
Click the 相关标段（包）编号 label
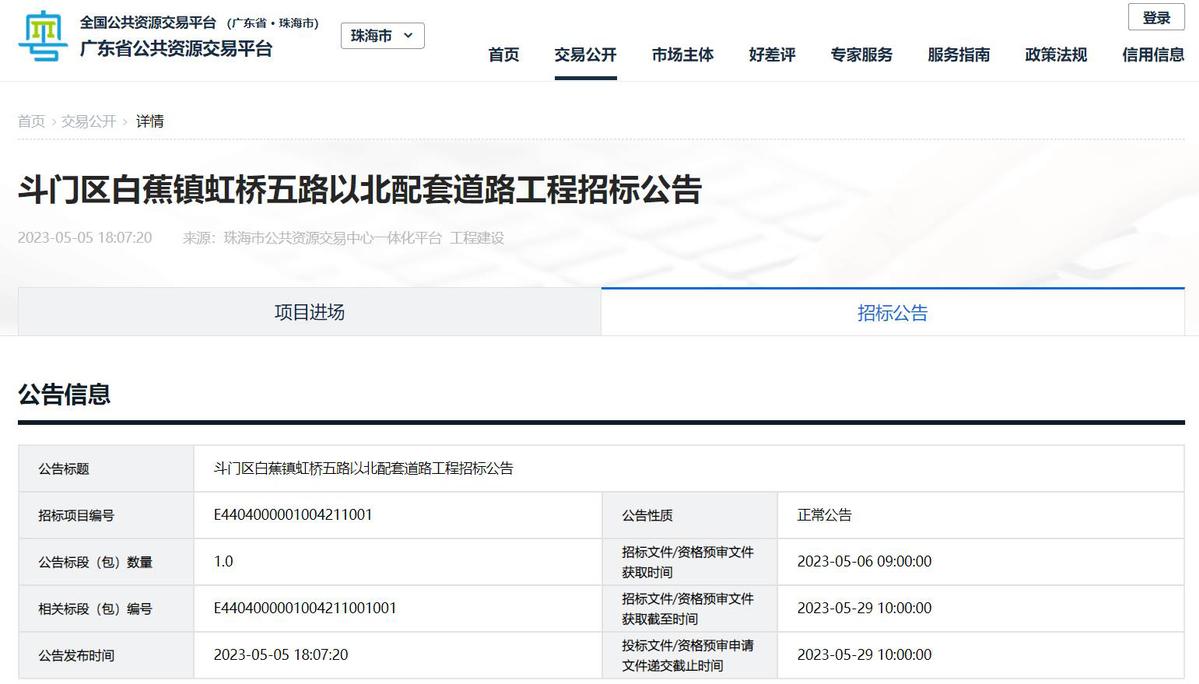point(96,608)
